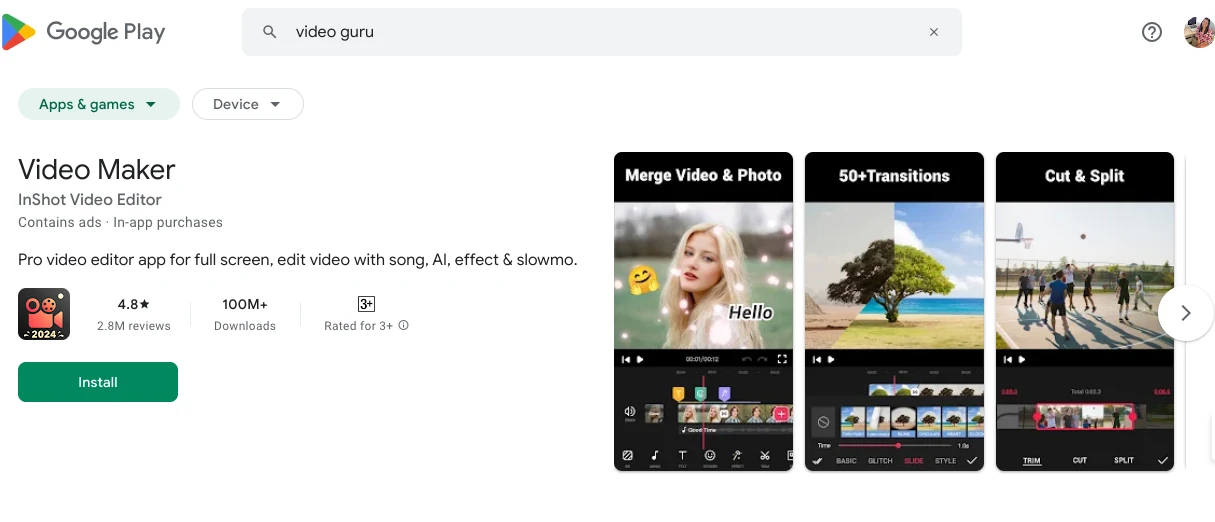Click the '100M+' downloads count
Image resolution: width=1215 pixels, height=522 pixels.
point(245,304)
